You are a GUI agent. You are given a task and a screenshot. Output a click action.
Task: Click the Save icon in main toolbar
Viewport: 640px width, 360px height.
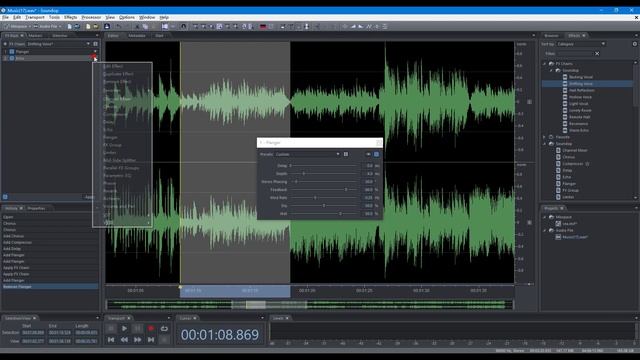click(107, 27)
